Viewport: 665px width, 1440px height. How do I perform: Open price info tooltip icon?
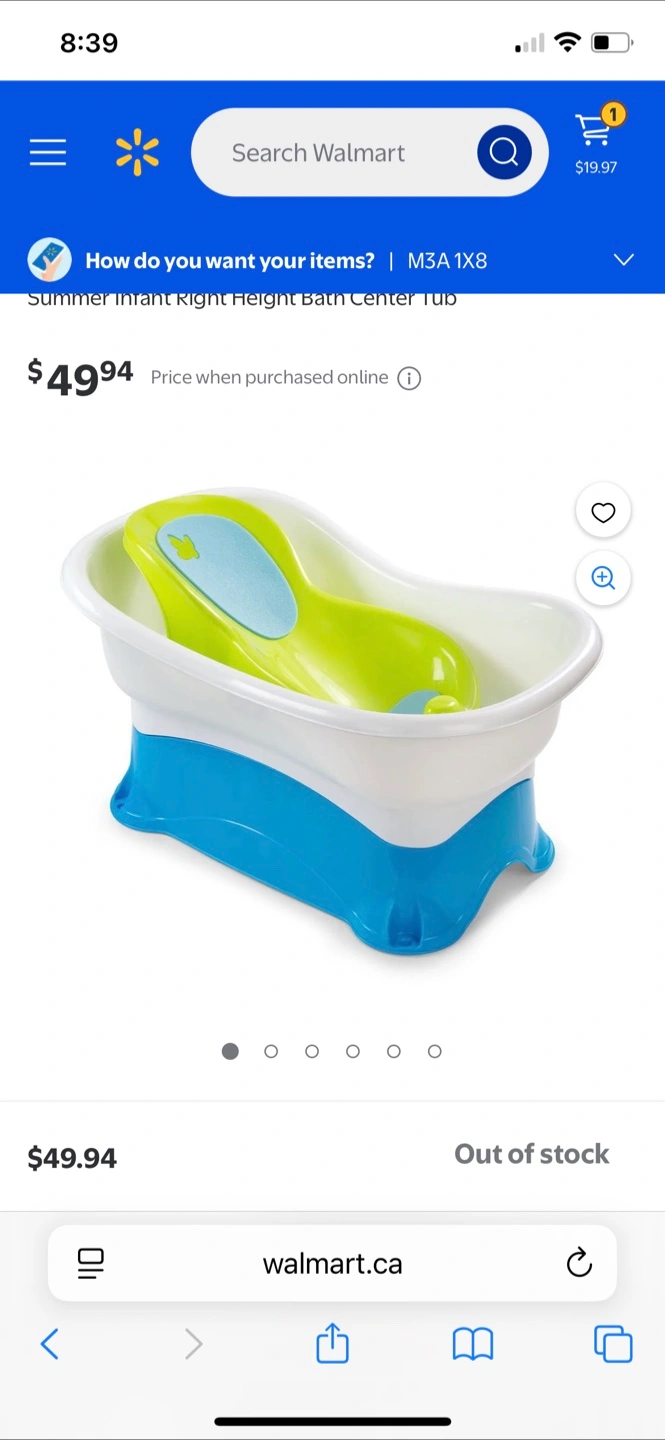(x=409, y=378)
